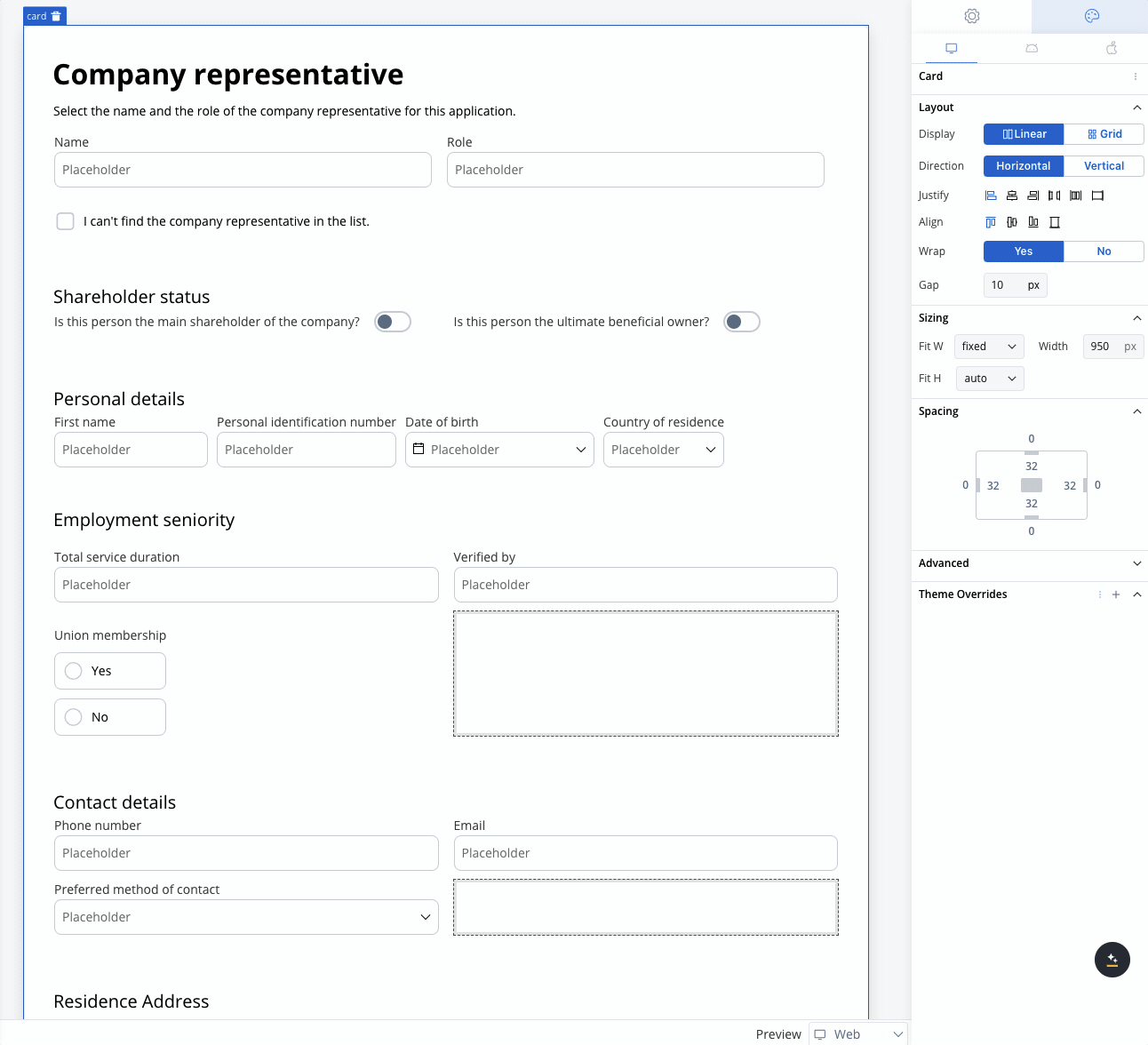Click the Role input field
The height and width of the screenshot is (1045, 1148).
(635, 170)
